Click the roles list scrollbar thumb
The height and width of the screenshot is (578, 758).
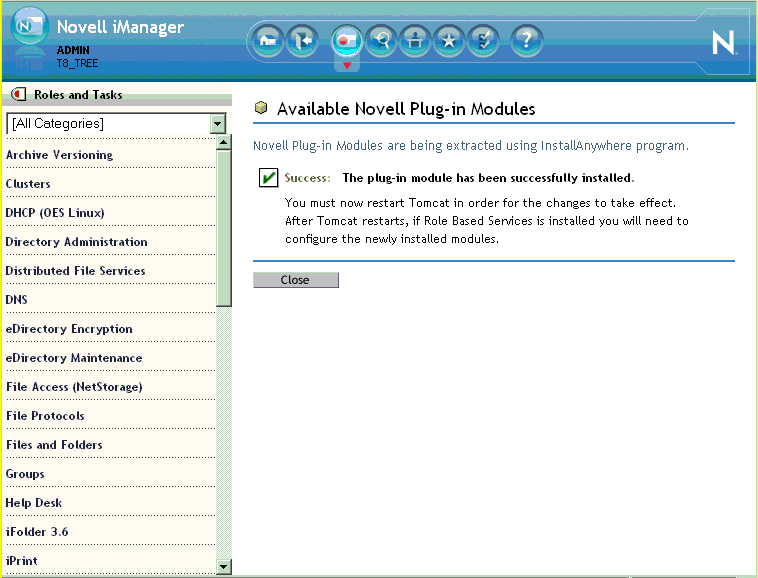pos(224,228)
